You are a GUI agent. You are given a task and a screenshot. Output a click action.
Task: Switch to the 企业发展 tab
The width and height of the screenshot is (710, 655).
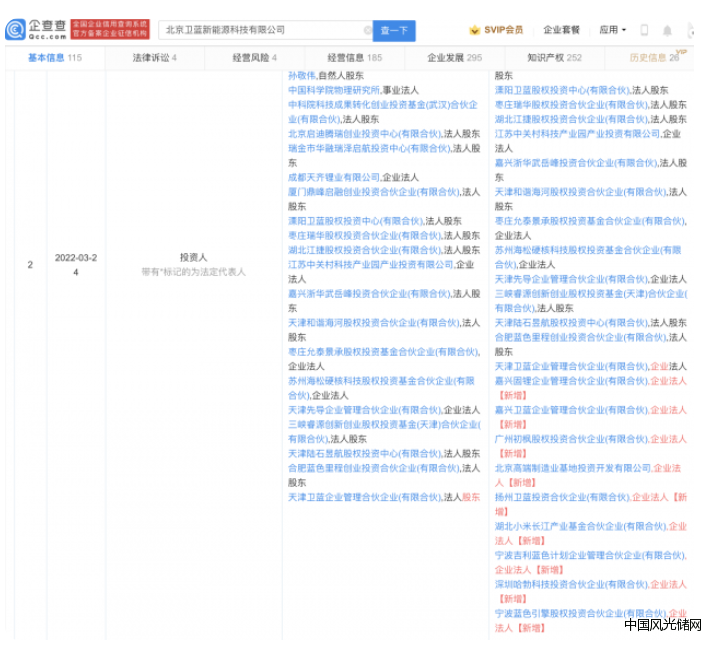point(455,57)
